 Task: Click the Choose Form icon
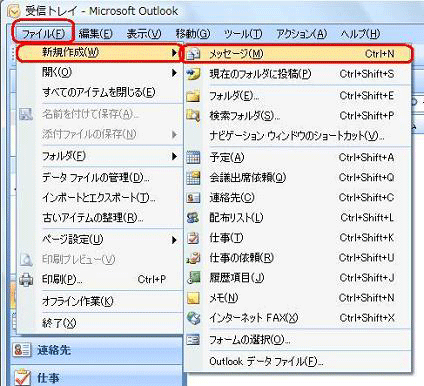click(193, 340)
